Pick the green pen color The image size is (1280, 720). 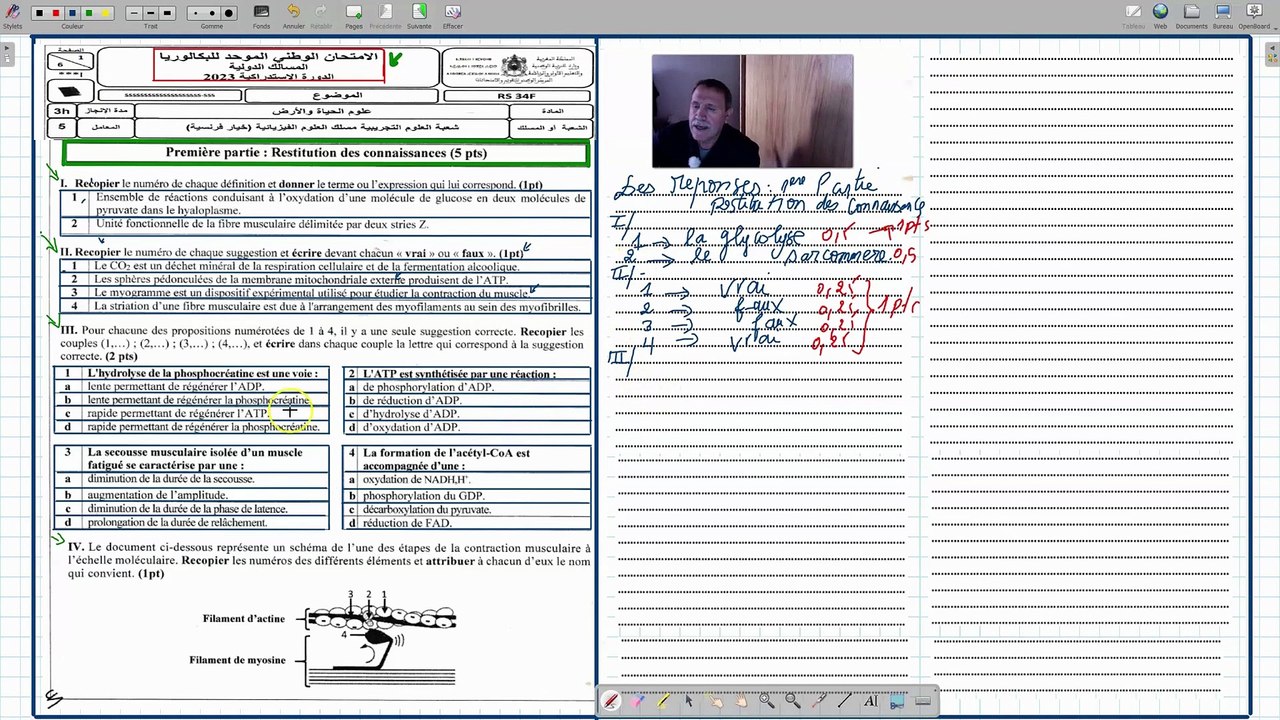(x=89, y=13)
